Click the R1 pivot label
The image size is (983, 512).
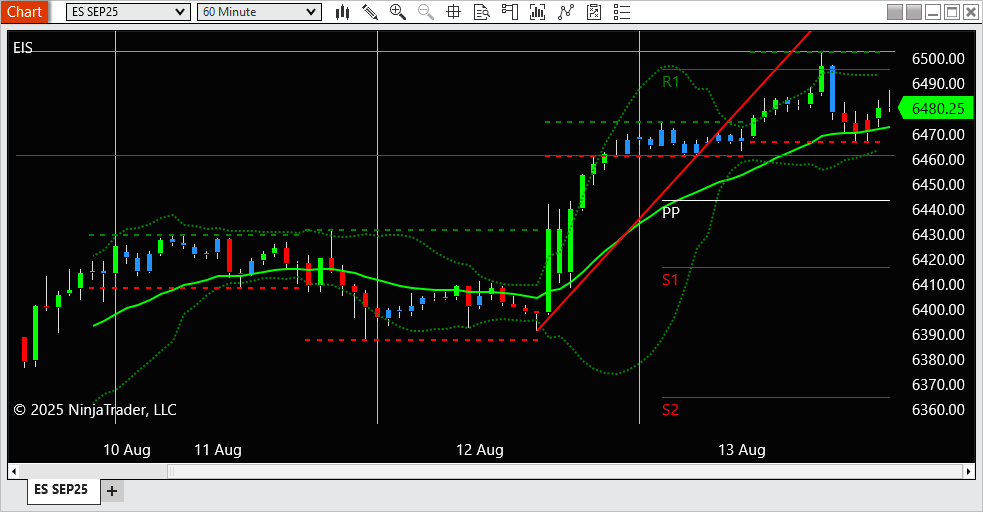(670, 81)
